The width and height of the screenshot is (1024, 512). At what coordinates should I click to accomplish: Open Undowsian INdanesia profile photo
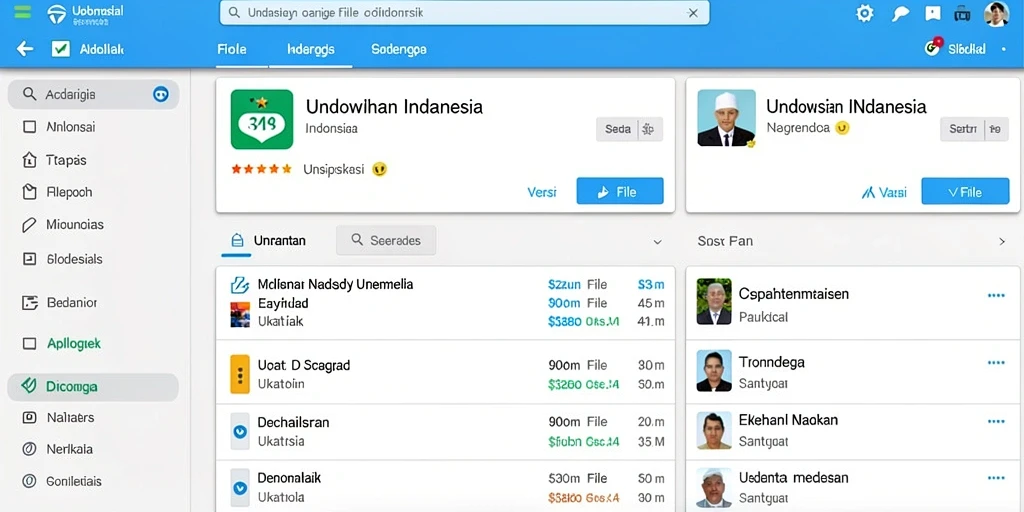(x=726, y=118)
